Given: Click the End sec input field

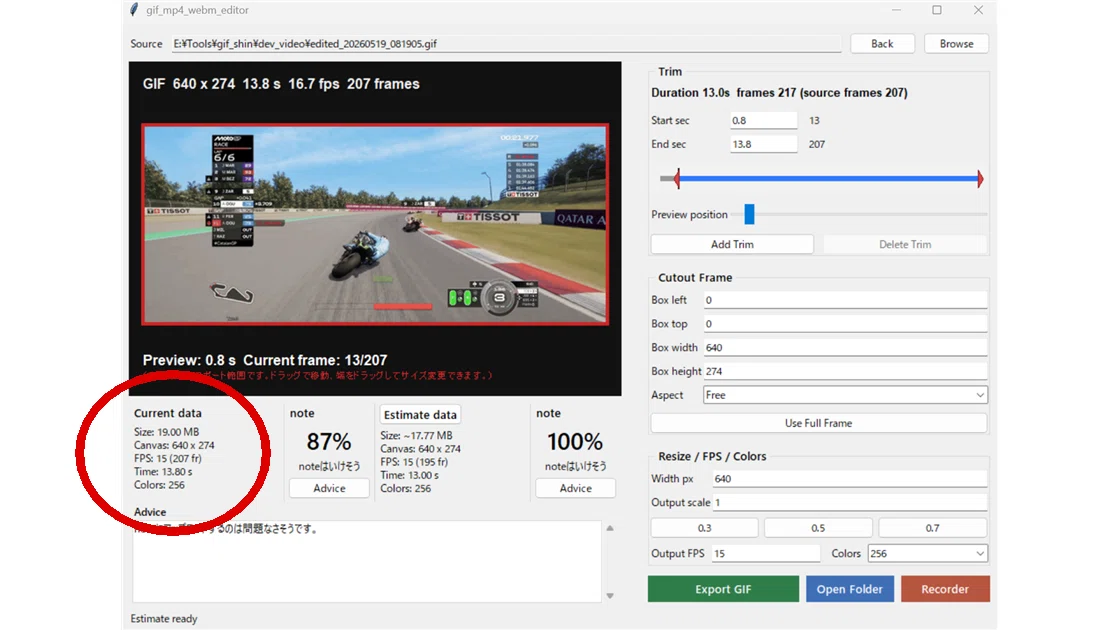Looking at the screenshot, I should 763,144.
